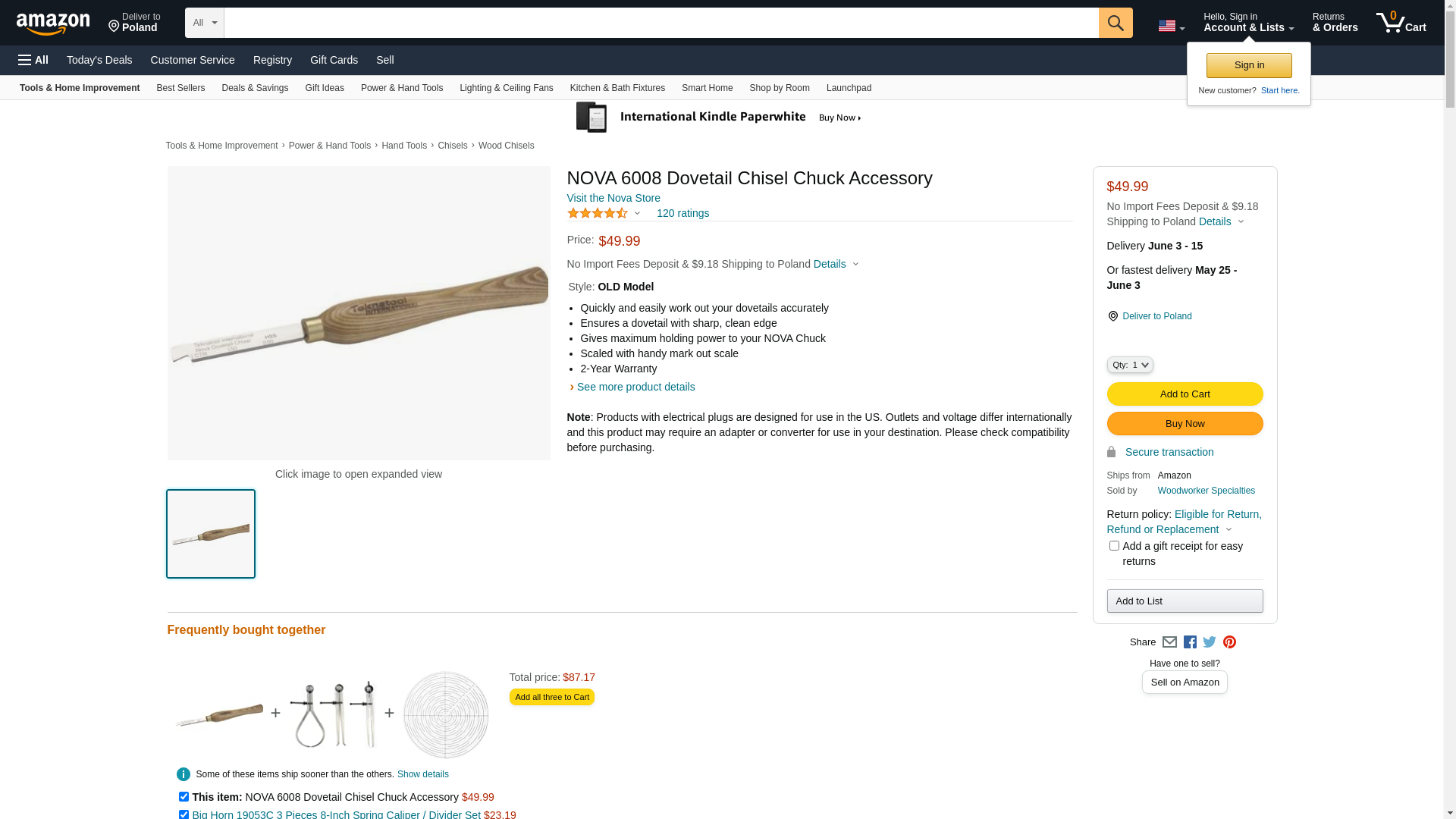
Task: Share product on Twitter
Action: 1210,642
